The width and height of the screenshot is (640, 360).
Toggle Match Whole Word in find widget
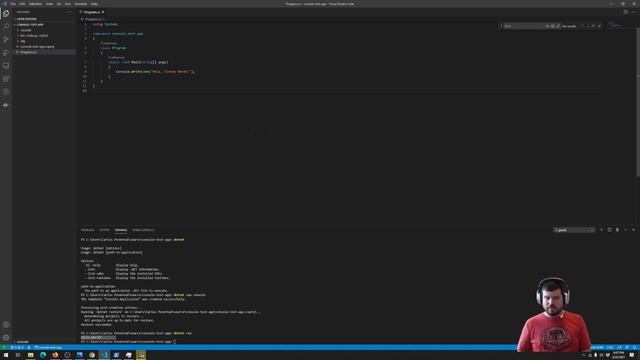click(x=553, y=26)
